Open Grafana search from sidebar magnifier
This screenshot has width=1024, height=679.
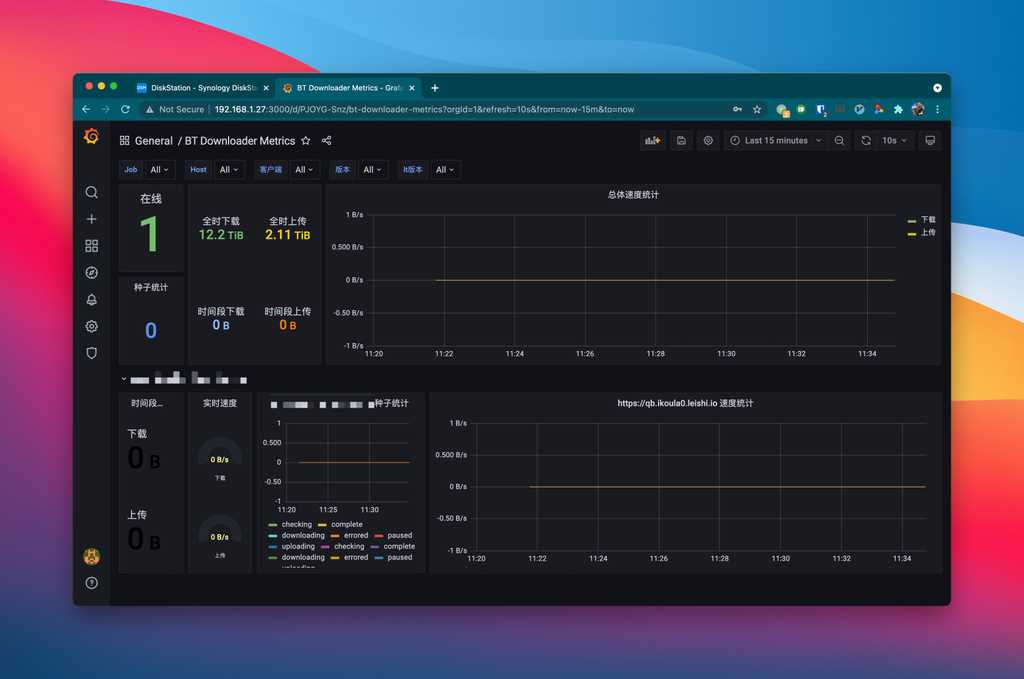tap(91, 192)
